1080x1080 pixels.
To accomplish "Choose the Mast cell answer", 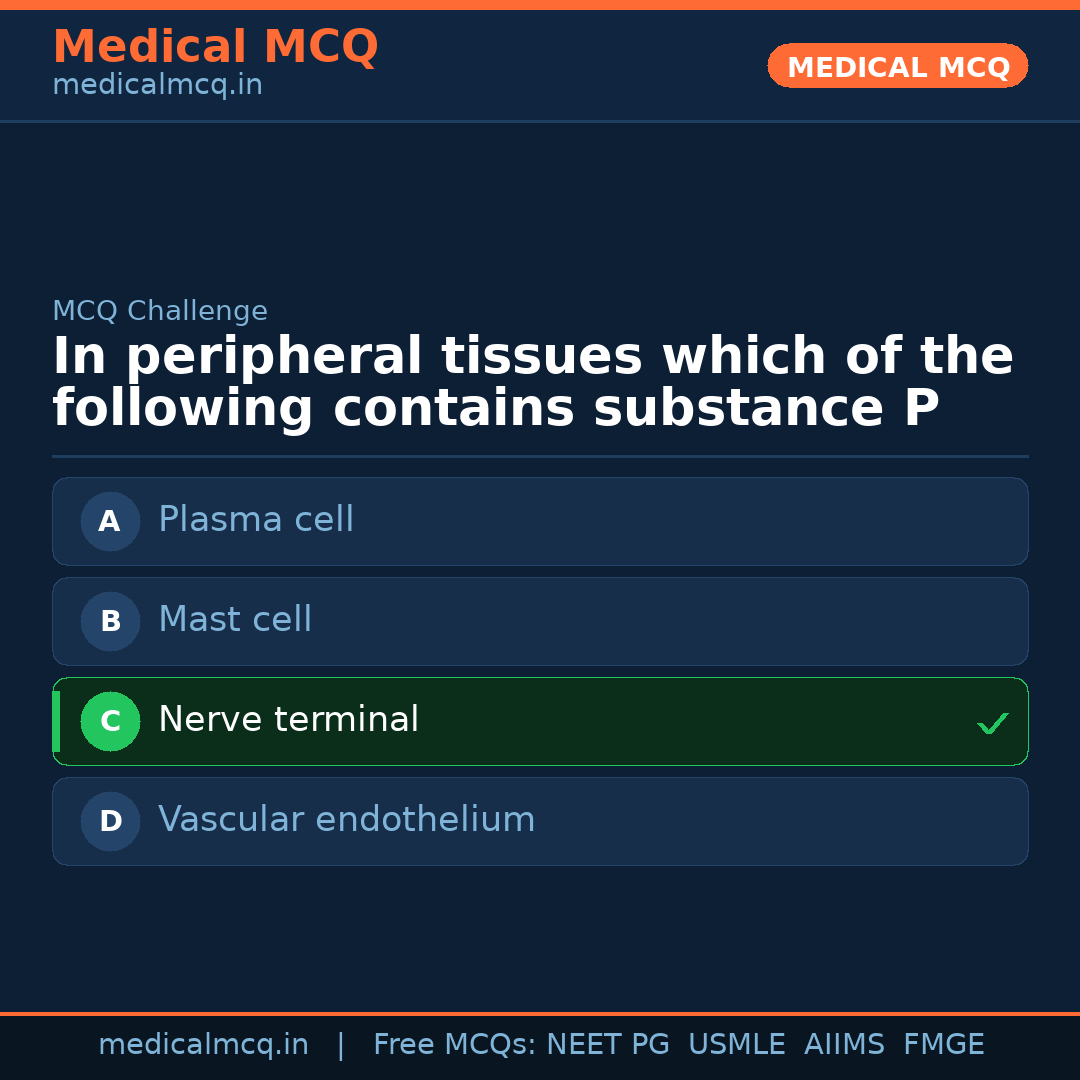I will pyautogui.click(x=235, y=620).
